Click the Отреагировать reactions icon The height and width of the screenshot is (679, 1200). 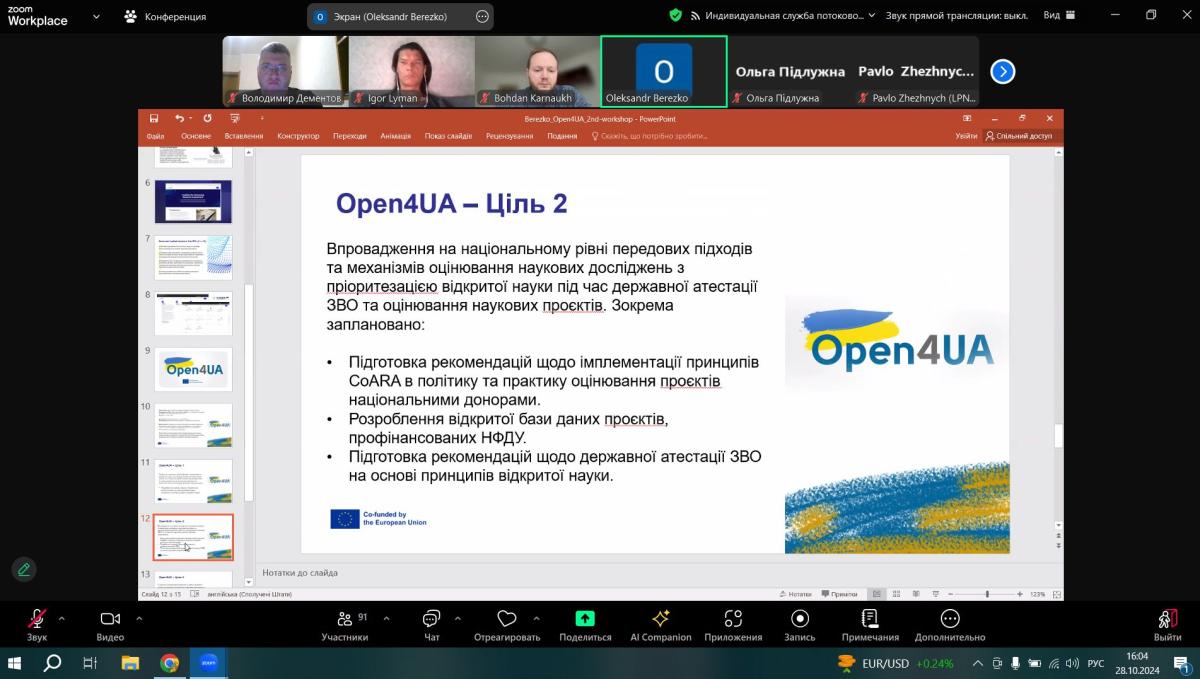[507, 619]
